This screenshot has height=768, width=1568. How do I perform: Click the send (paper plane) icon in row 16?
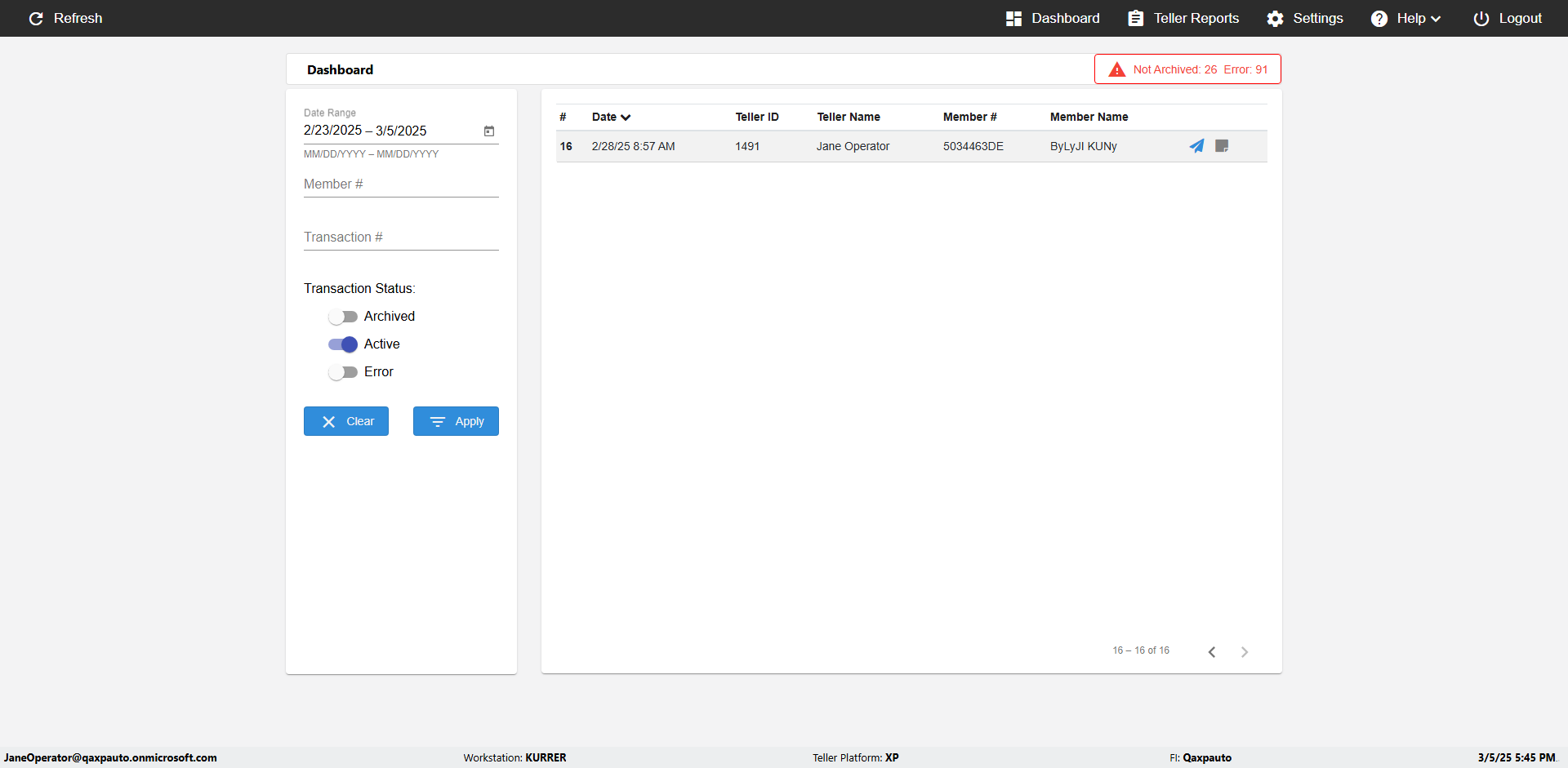pos(1196,146)
